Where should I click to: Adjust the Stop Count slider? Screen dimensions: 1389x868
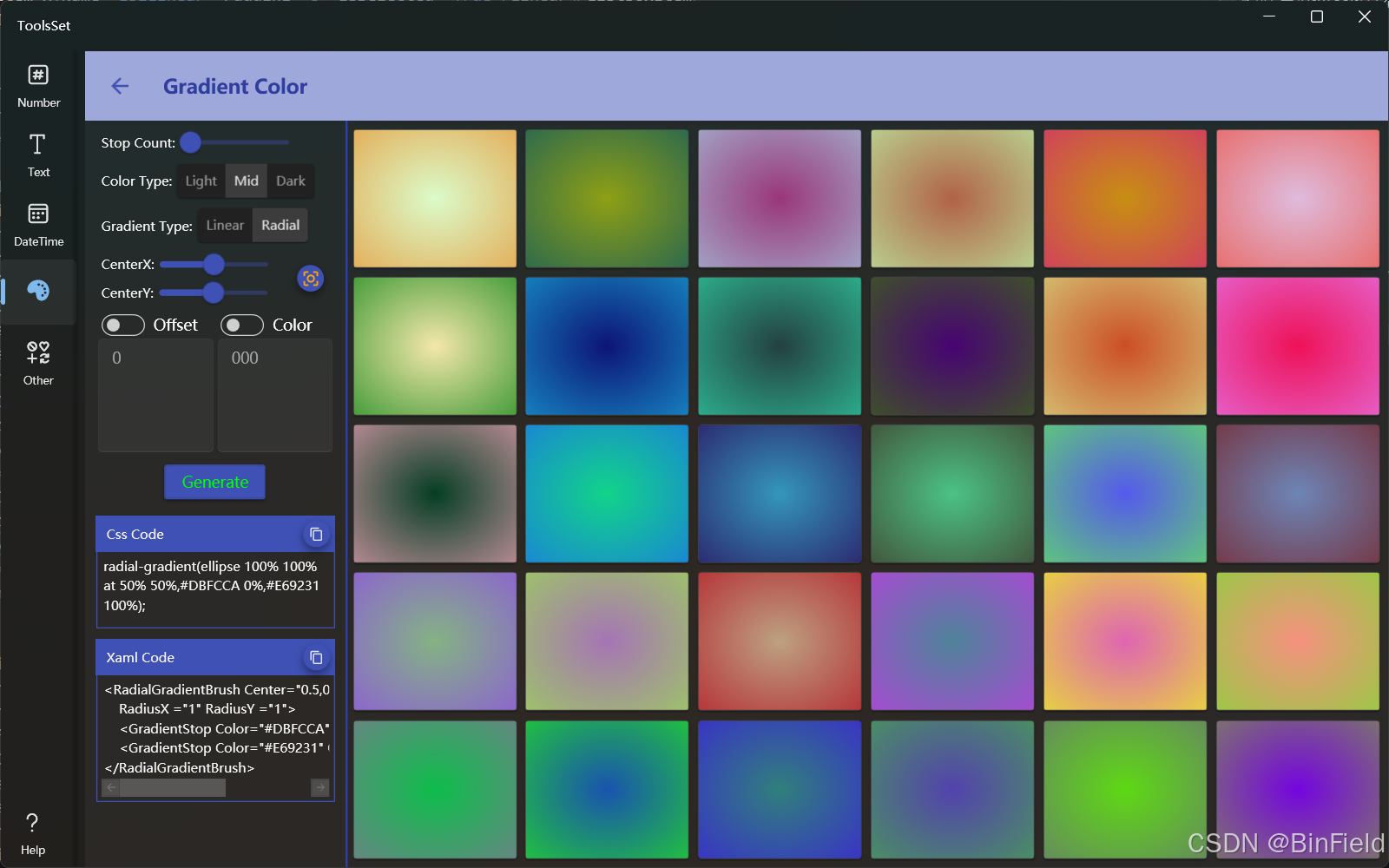click(234, 142)
